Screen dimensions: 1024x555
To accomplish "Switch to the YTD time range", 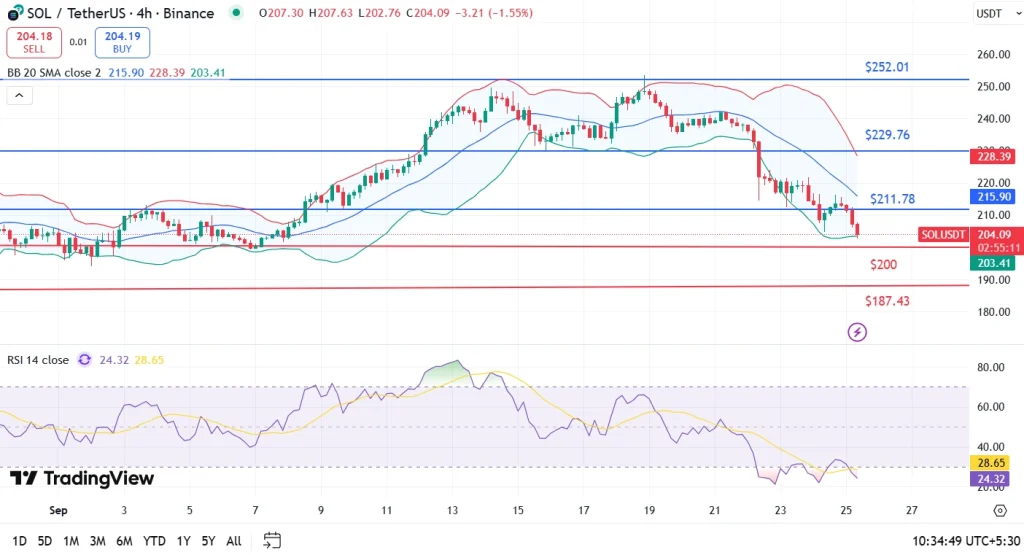I will 153,541.
